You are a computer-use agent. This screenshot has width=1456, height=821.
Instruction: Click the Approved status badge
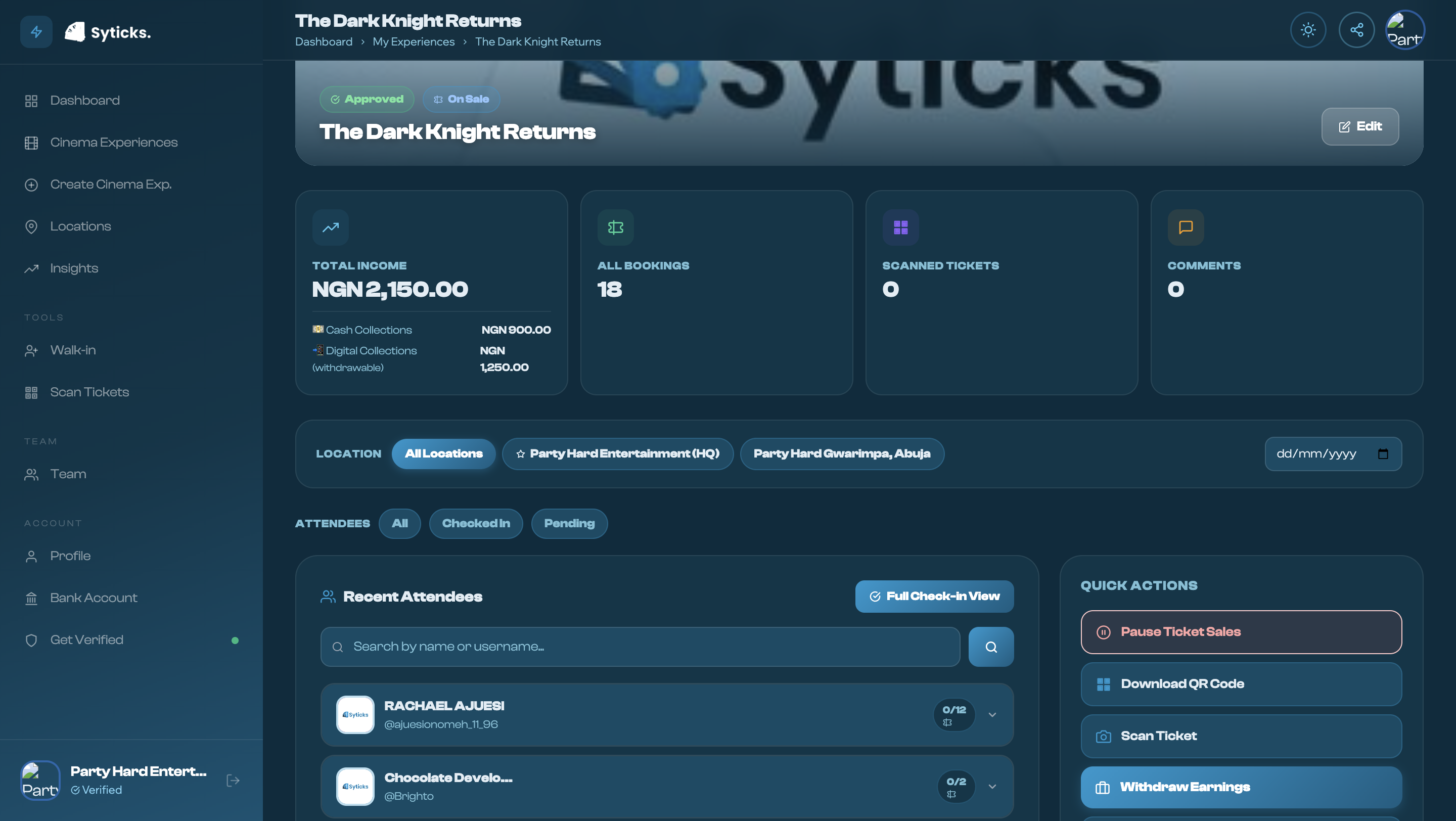coord(367,100)
